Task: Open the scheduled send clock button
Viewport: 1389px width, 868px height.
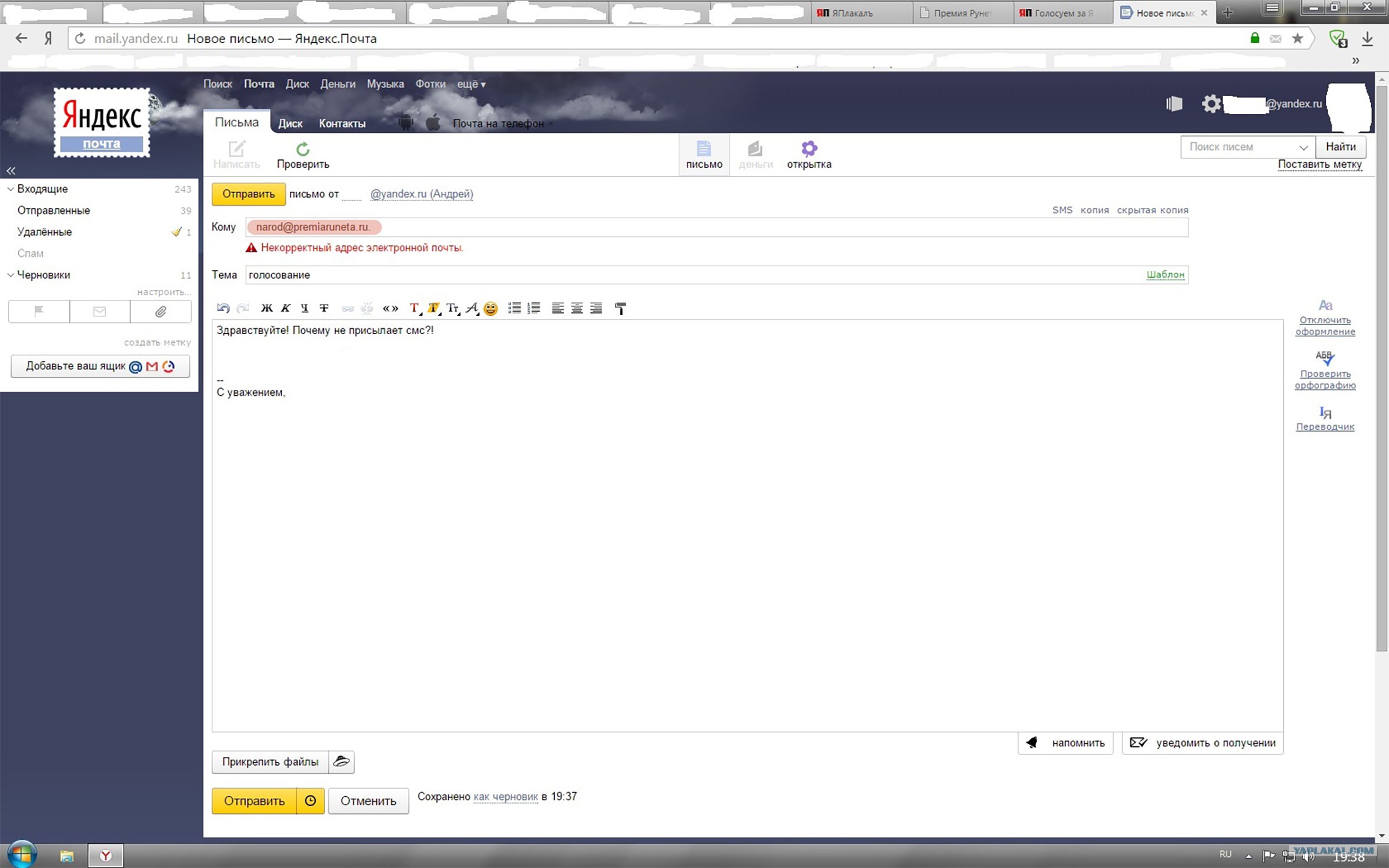Action: pyautogui.click(x=310, y=800)
